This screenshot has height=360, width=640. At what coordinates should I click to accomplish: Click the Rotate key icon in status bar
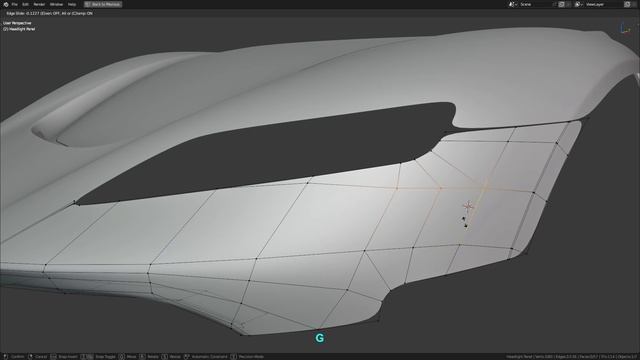click(x=142, y=356)
